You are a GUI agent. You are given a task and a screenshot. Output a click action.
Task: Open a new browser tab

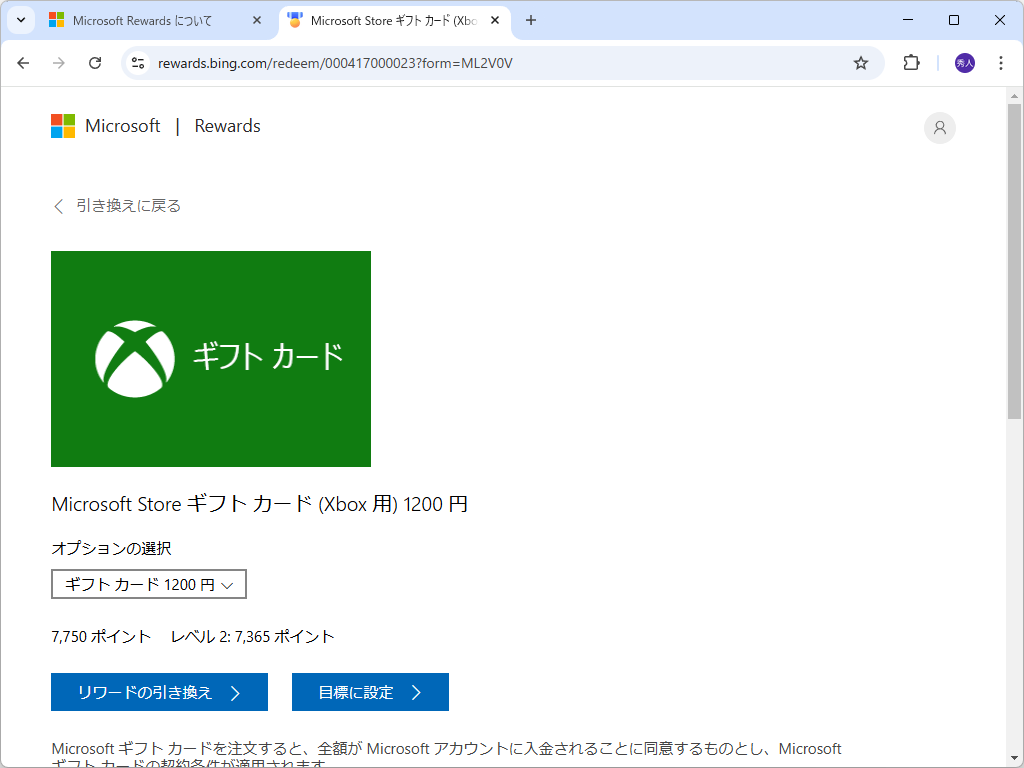click(531, 20)
